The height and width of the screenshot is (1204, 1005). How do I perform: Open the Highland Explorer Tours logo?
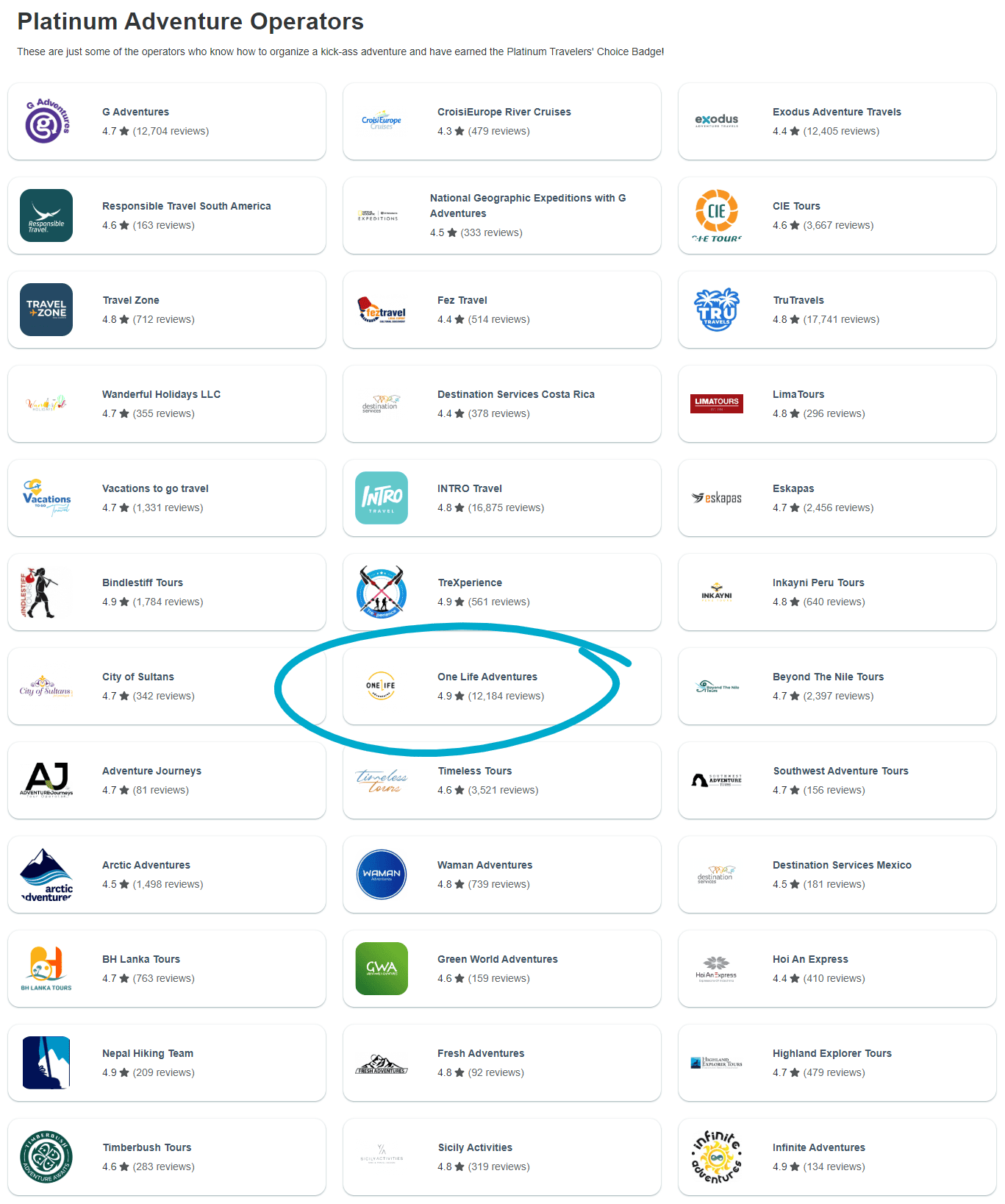pyautogui.click(x=717, y=1063)
